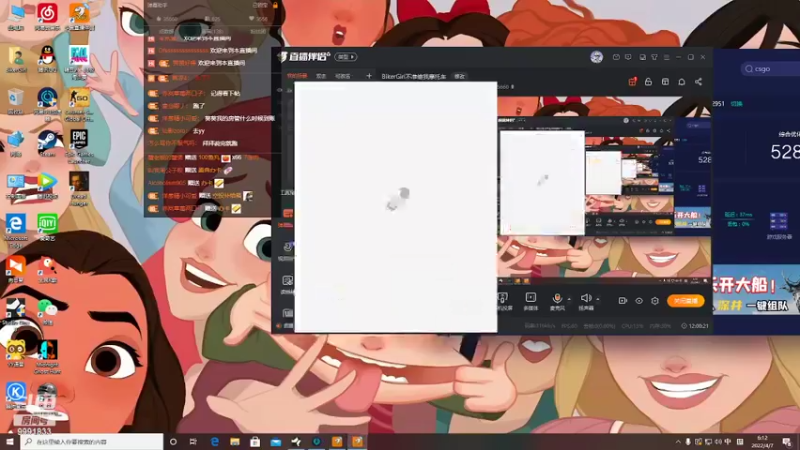Screen dimensions: 800x450
Task: Open Task View on the taskbar
Action: (x=193, y=442)
